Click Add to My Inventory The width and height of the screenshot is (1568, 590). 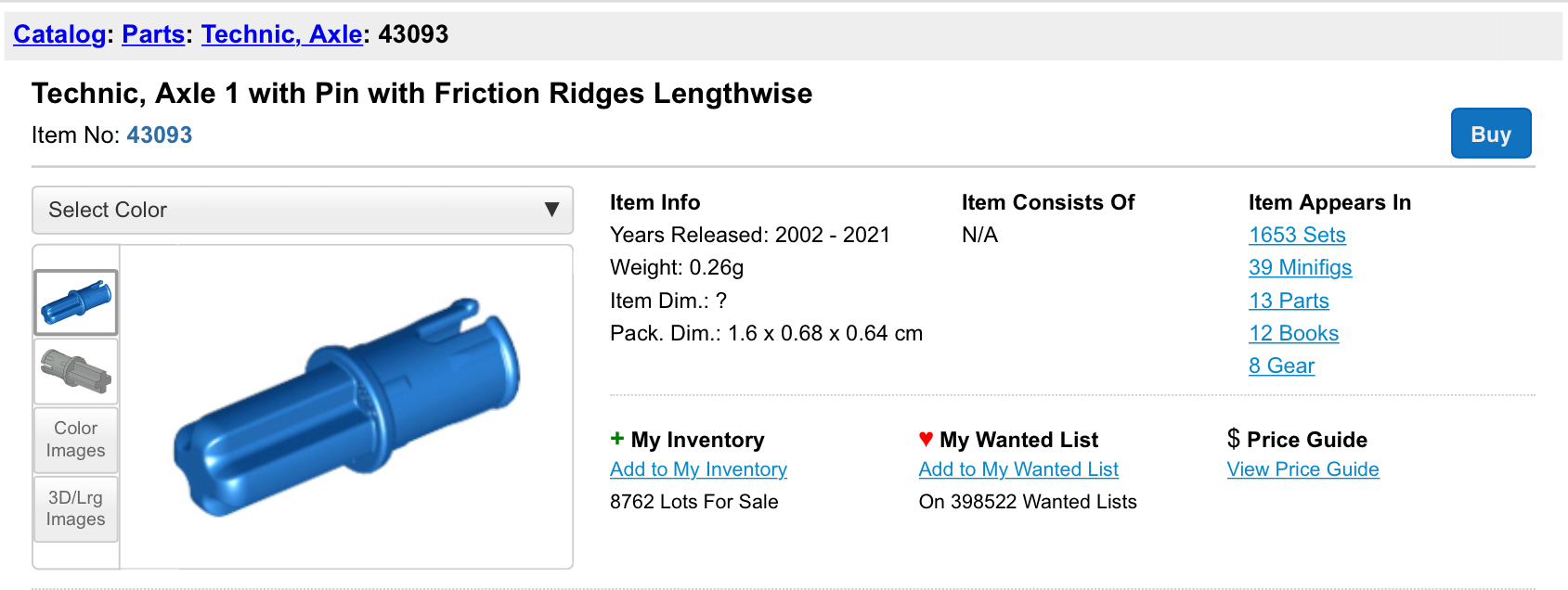pos(698,469)
